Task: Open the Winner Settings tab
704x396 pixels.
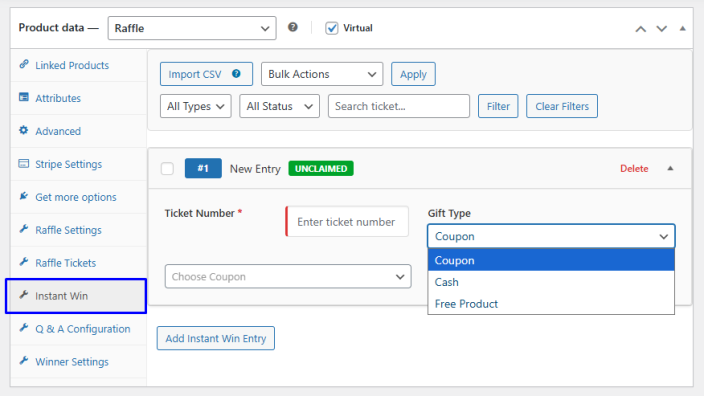Action: click(79, 361)
